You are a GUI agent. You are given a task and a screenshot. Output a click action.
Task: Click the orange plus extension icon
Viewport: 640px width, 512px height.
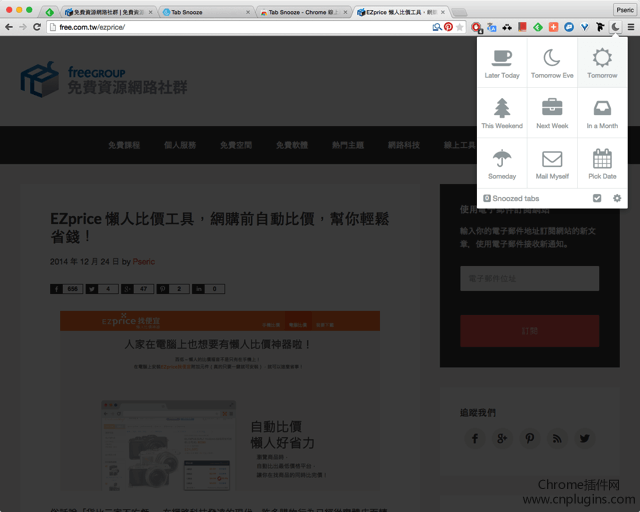tap(553, 27)
